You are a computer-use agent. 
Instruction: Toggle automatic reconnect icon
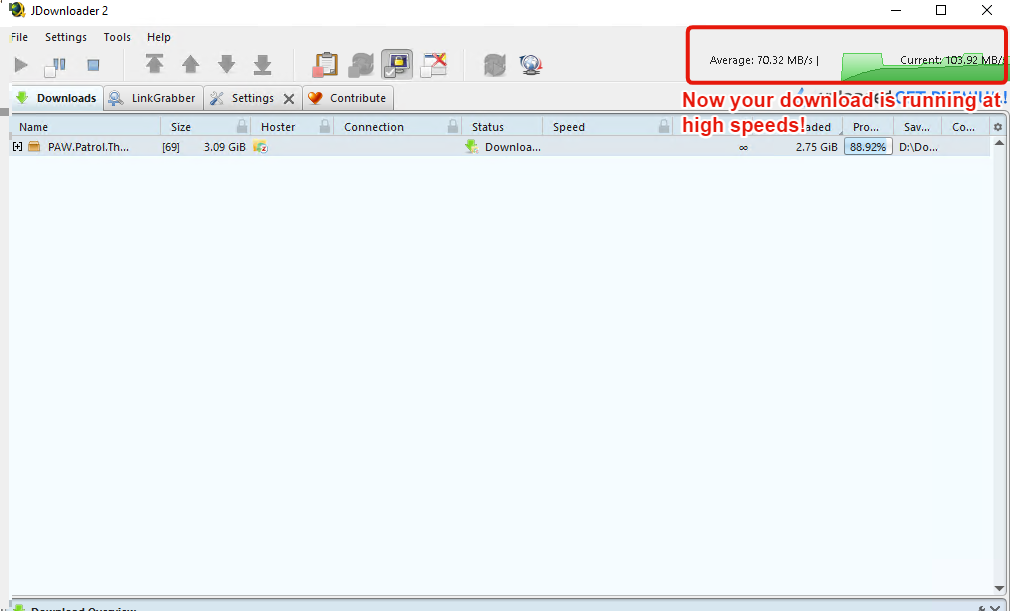pos(361,64)
